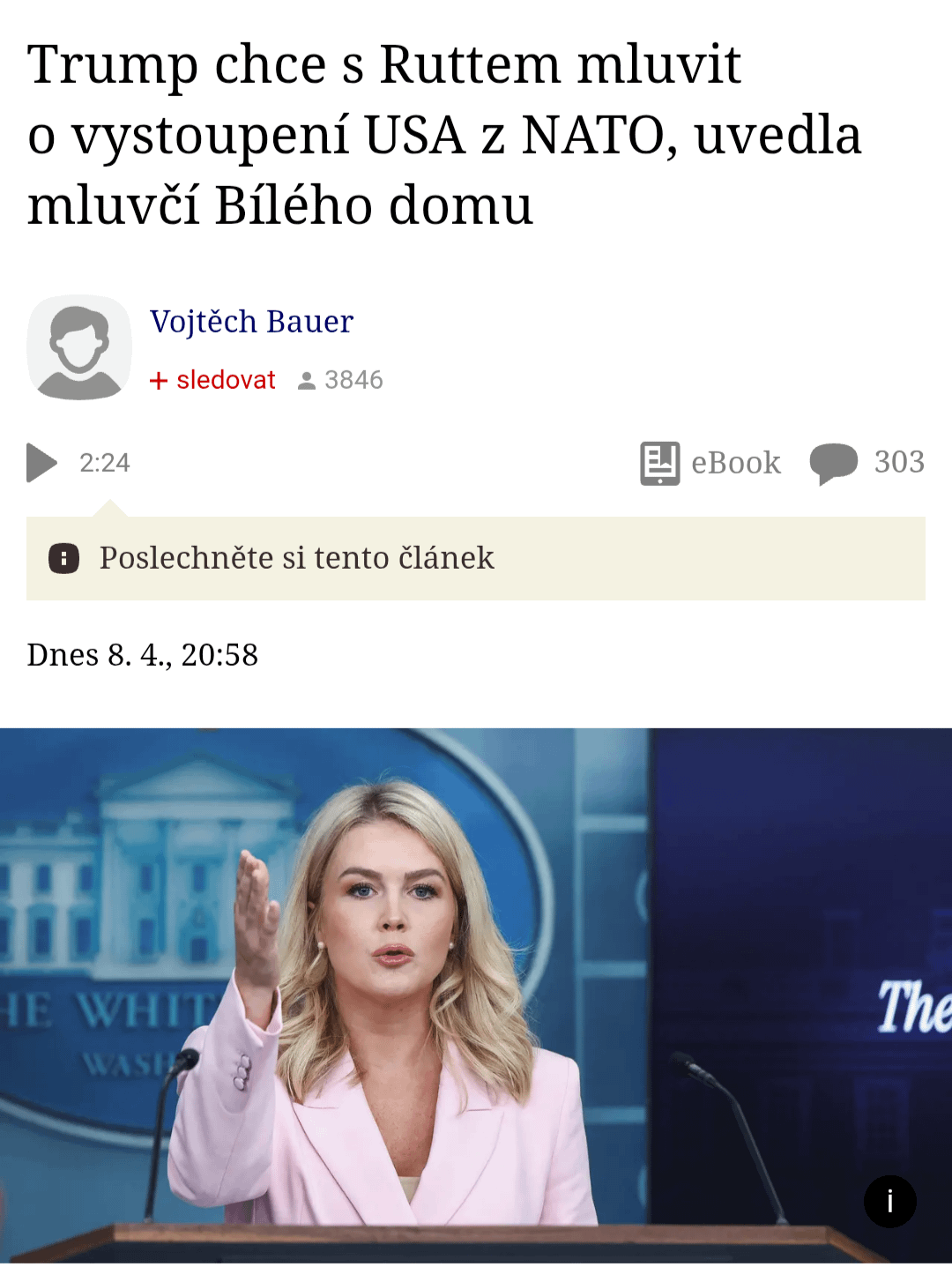Click the small pointer notch above the listen banner

(x=109, y=509)
